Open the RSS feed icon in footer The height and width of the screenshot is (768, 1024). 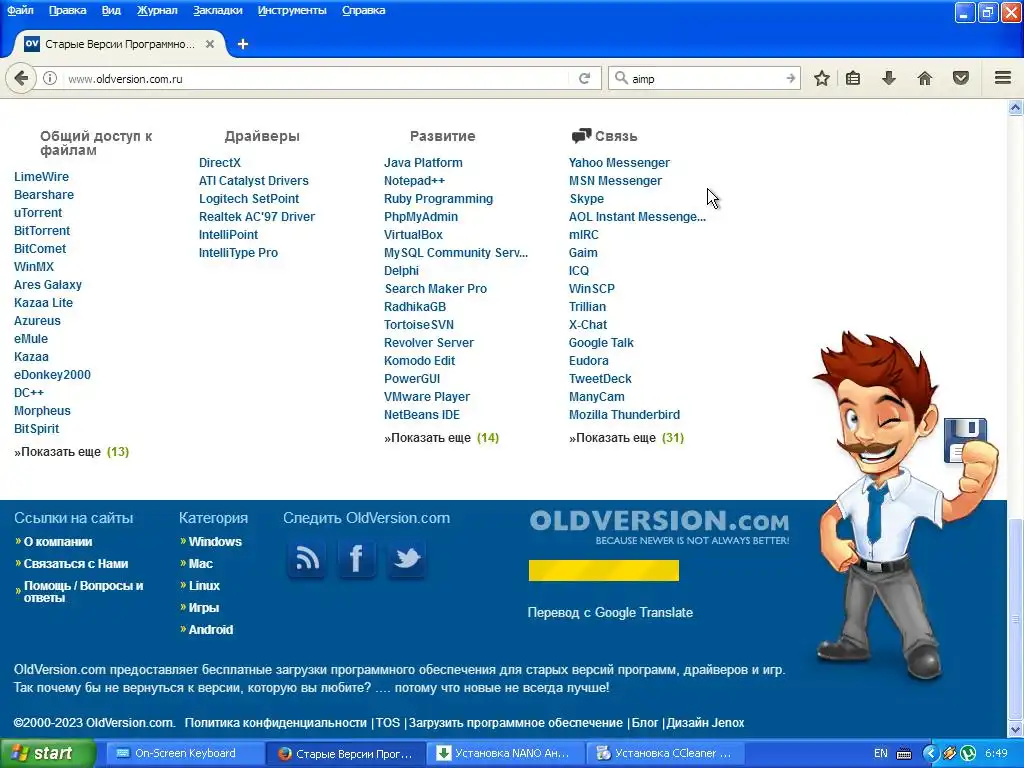[x=307, y=559]
